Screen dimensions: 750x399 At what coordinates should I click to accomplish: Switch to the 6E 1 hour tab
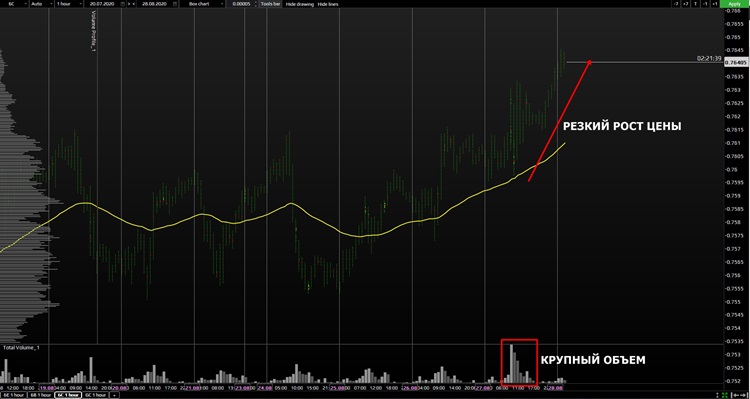pos(14,395)
